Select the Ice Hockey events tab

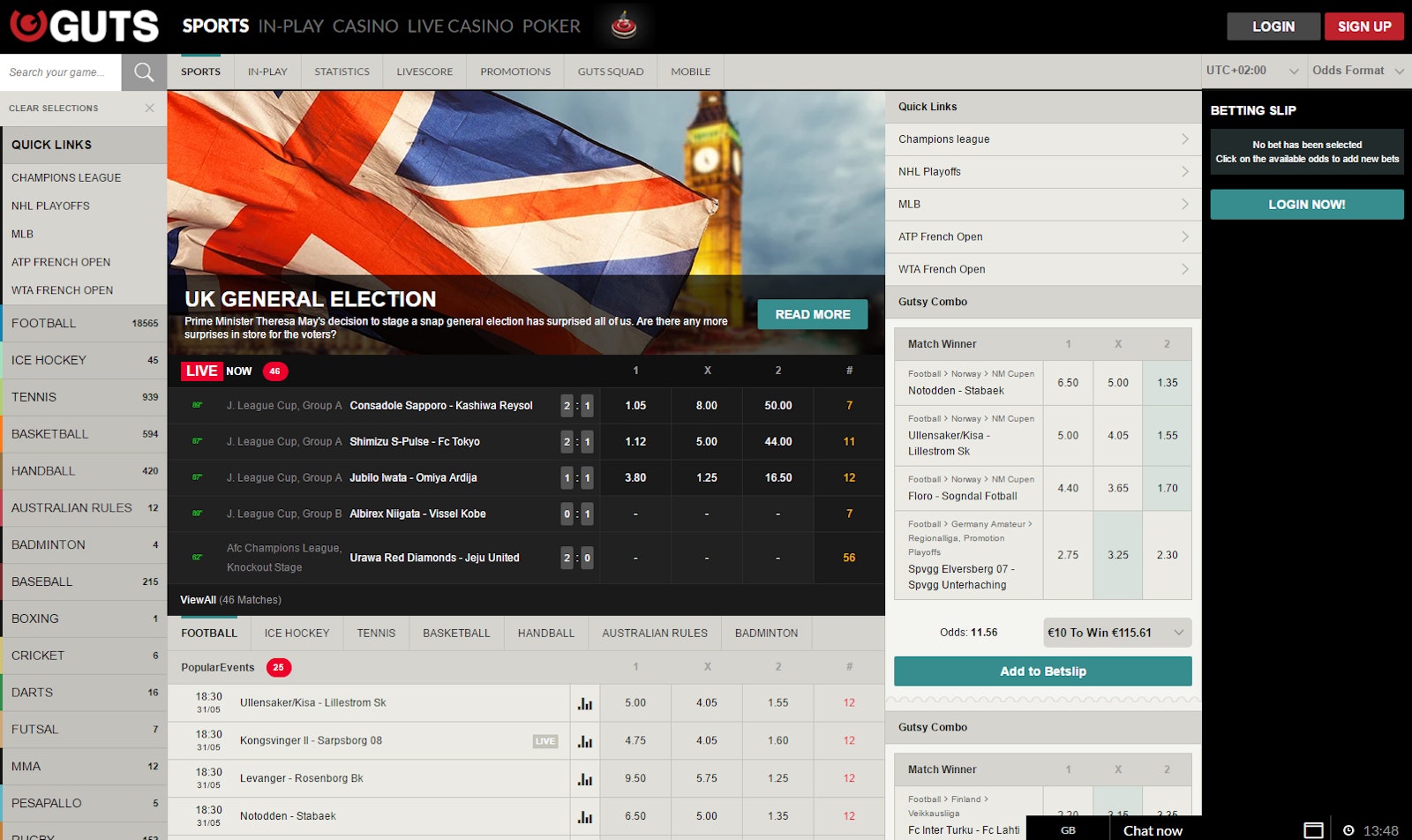pos(297,634)
